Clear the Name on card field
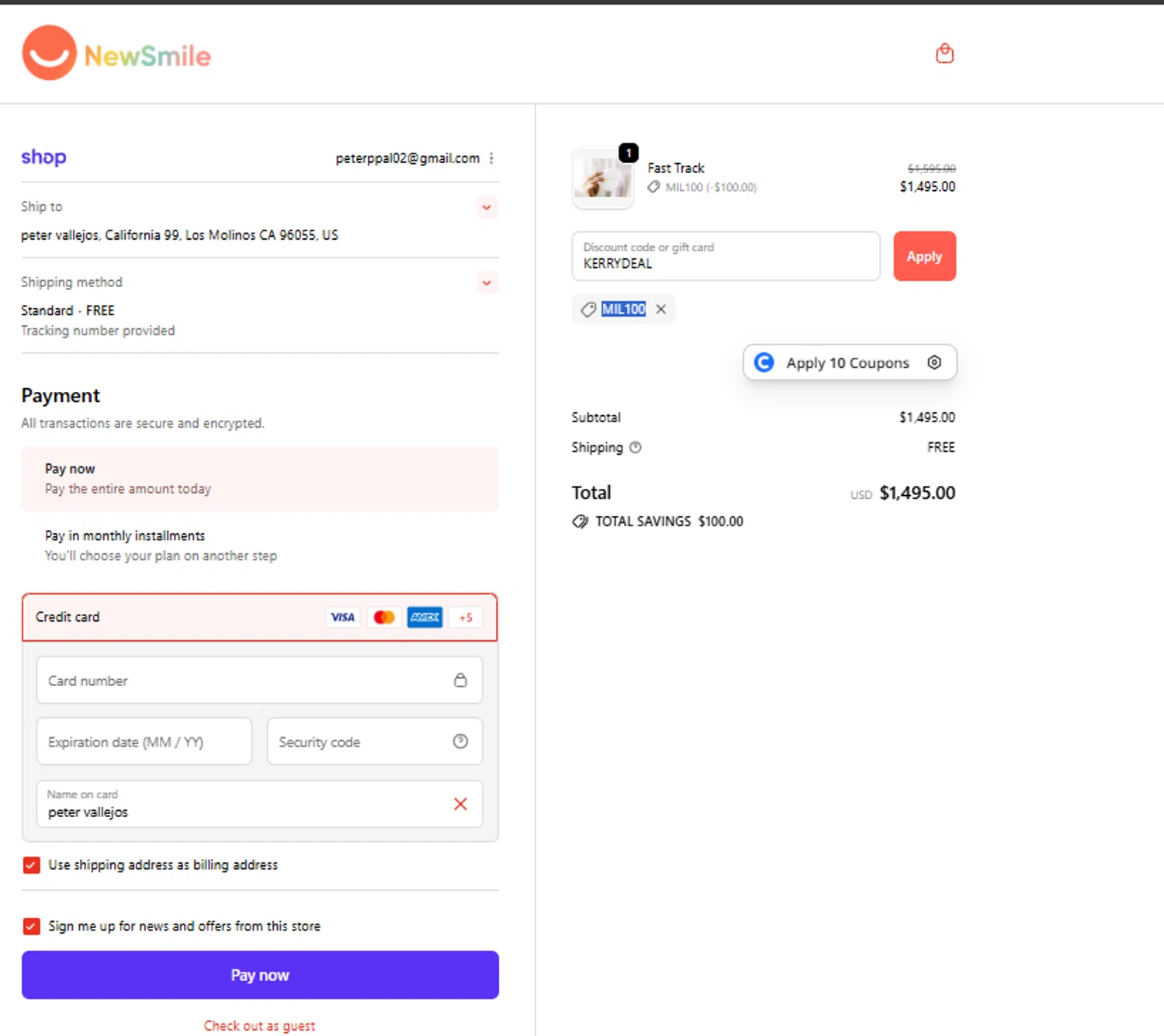The height and width of the screenshot is (1036, 1164). click(460, 804)
